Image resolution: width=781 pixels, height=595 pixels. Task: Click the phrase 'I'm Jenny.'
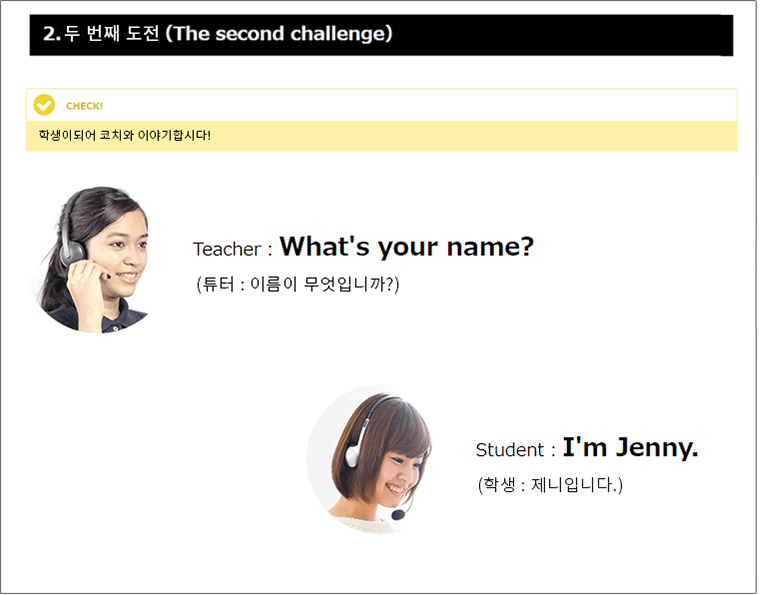click(x=631, y=447)
